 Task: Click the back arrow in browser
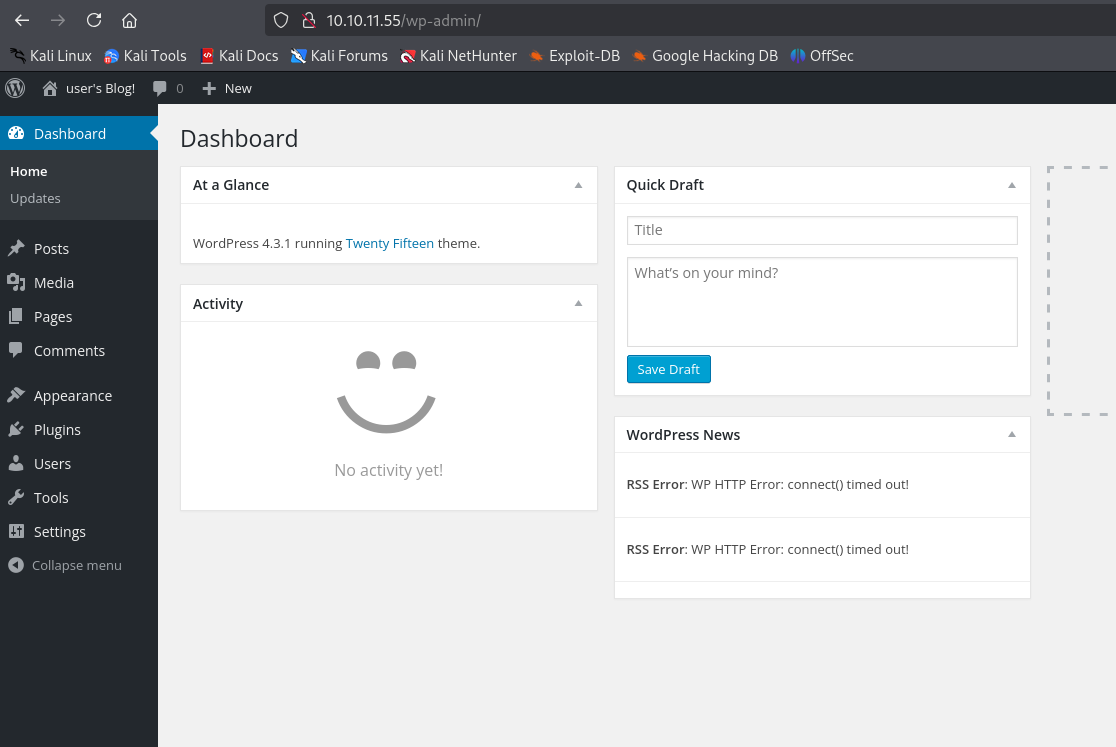pos(22,20)
